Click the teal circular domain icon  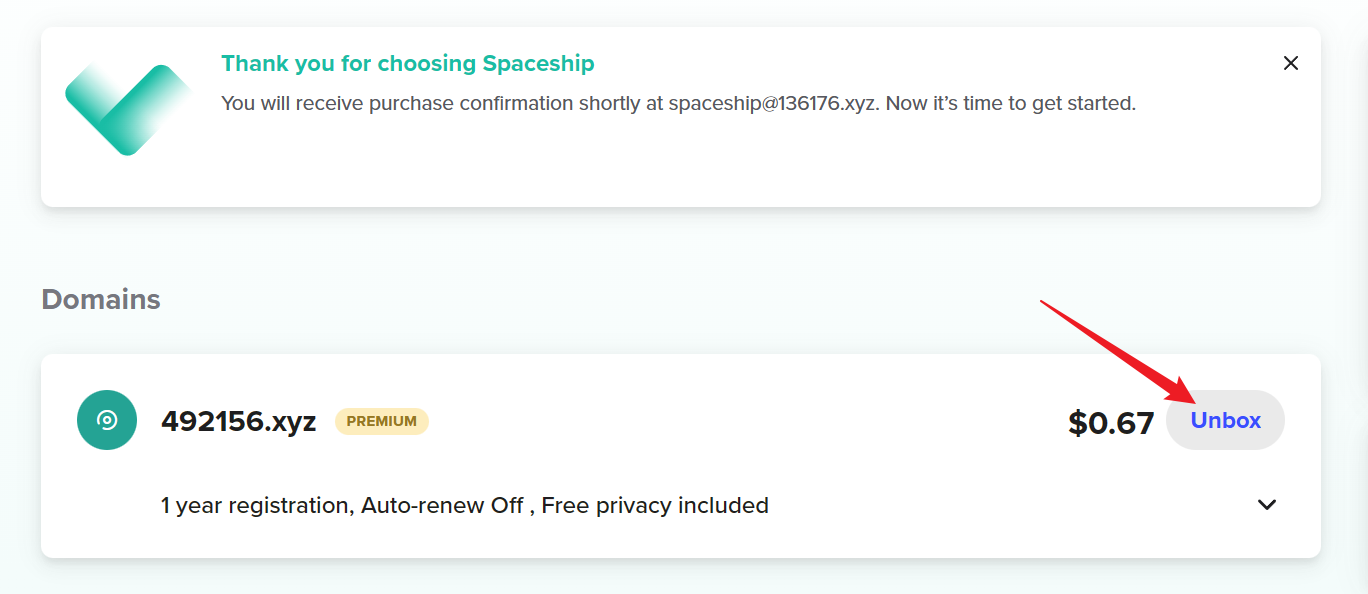point(107,420)
